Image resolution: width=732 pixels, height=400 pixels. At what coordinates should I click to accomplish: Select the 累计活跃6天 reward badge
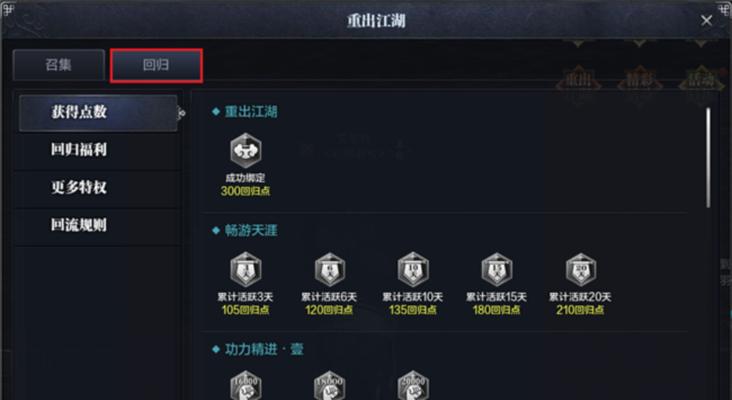coord(329,269)
